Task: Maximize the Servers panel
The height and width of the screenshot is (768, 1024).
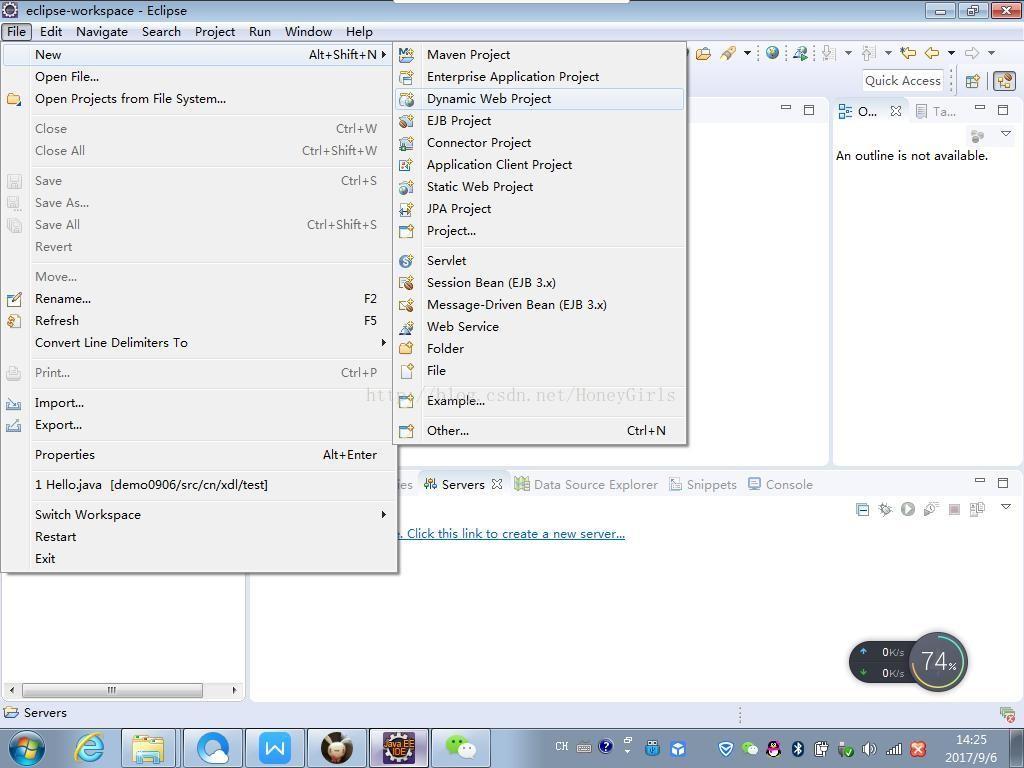Action: pyautogui.click(x=1003, y=482)
